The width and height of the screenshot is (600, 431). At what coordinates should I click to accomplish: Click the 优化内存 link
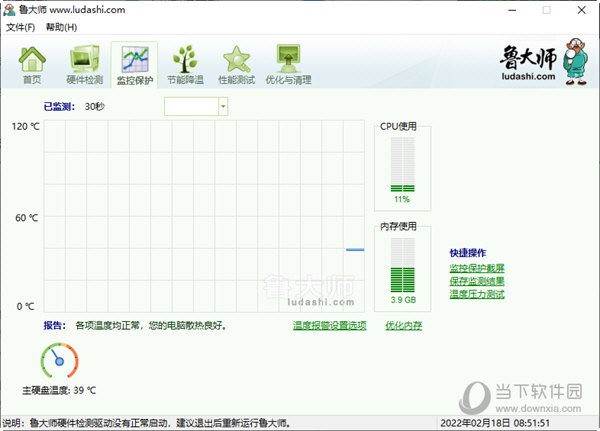coord(404,325)
